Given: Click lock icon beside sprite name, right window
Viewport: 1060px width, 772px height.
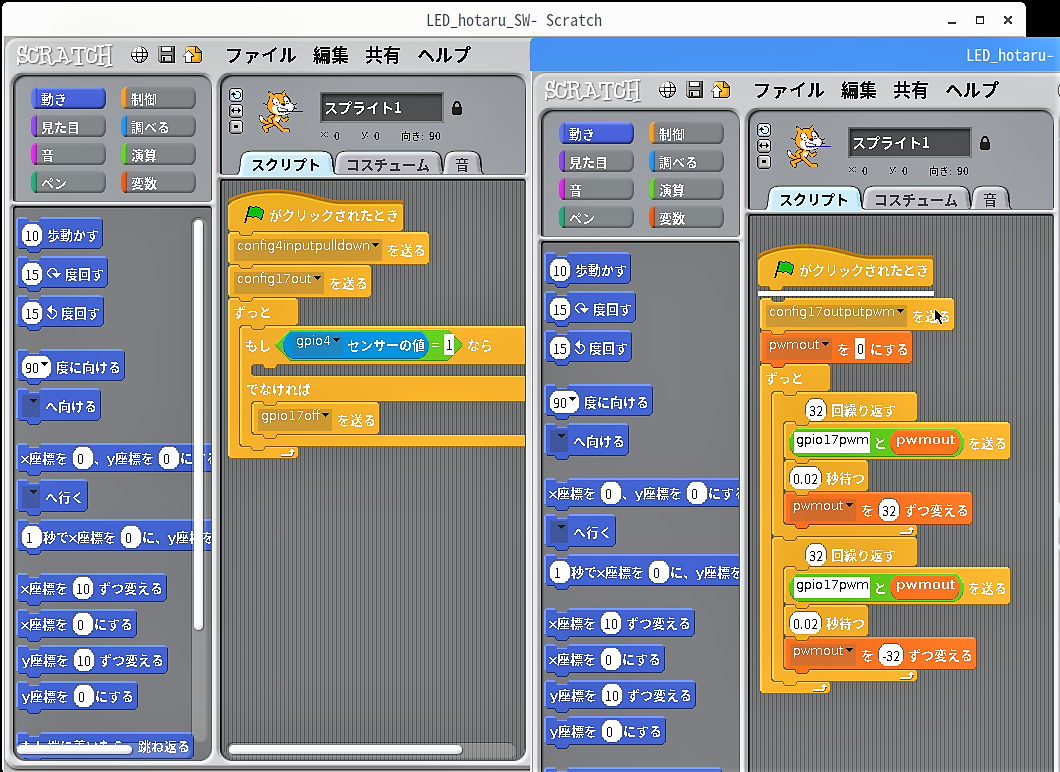Looking at the screenshot, I should [x=985, y=143].
